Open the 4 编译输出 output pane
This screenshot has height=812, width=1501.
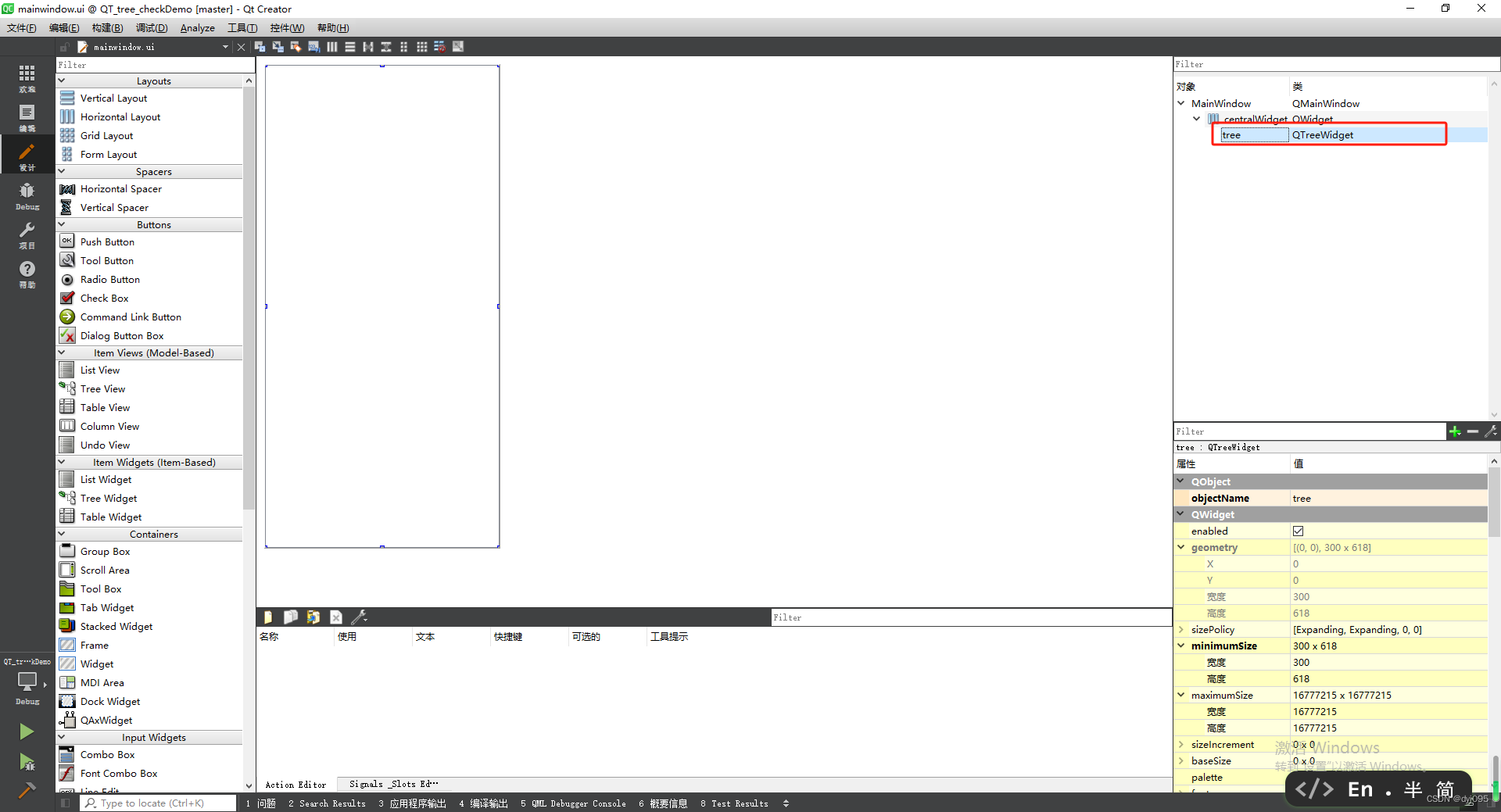point(484,803)
